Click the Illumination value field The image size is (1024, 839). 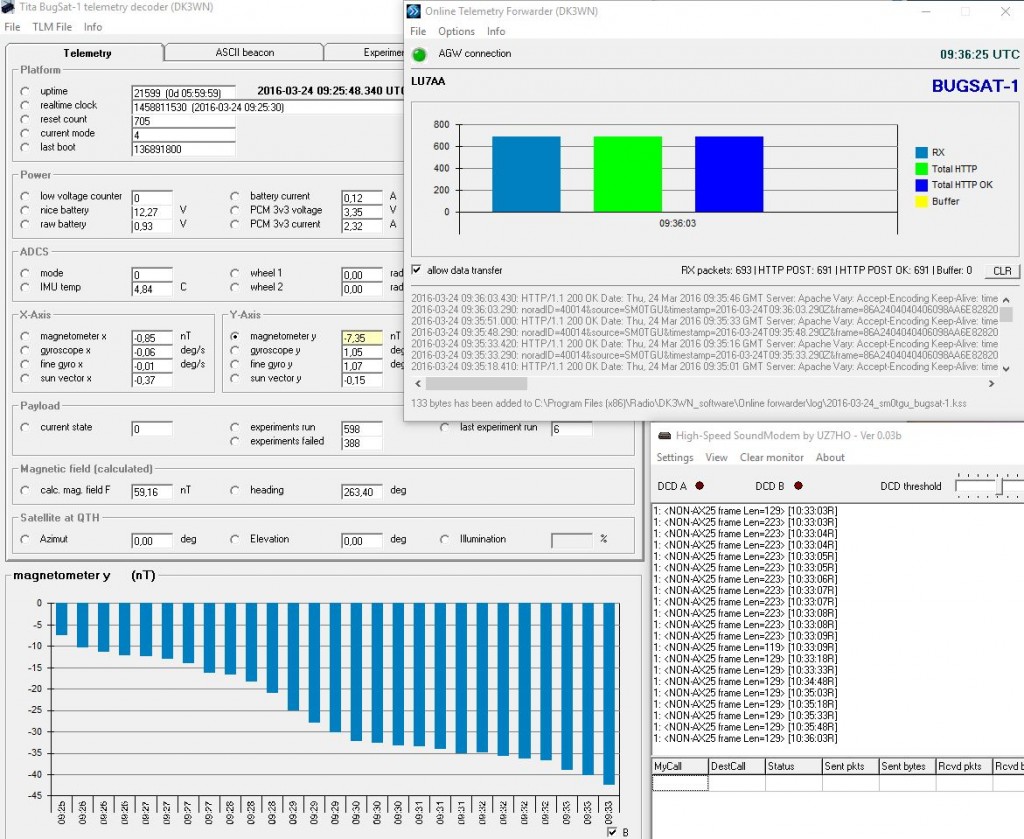(571, 541)
